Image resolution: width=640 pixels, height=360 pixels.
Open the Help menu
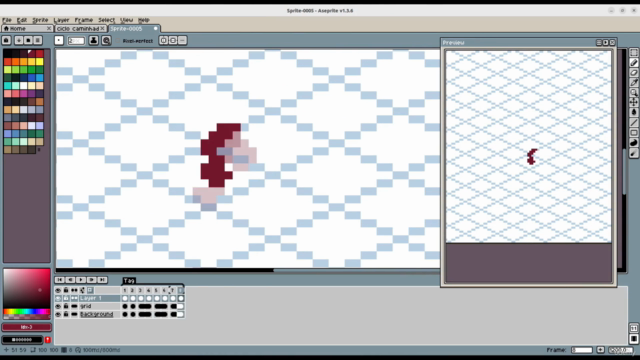[144, 20]
